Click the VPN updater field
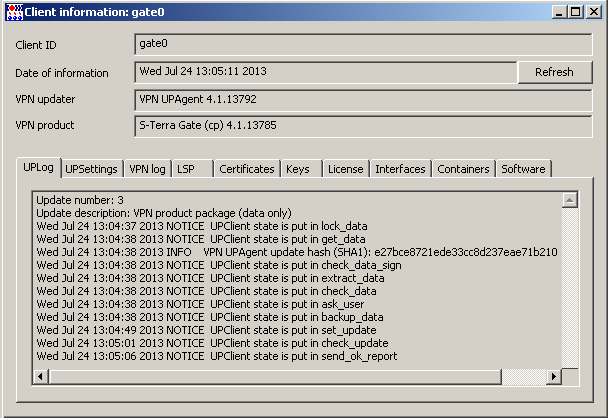 tap(363, 100)
